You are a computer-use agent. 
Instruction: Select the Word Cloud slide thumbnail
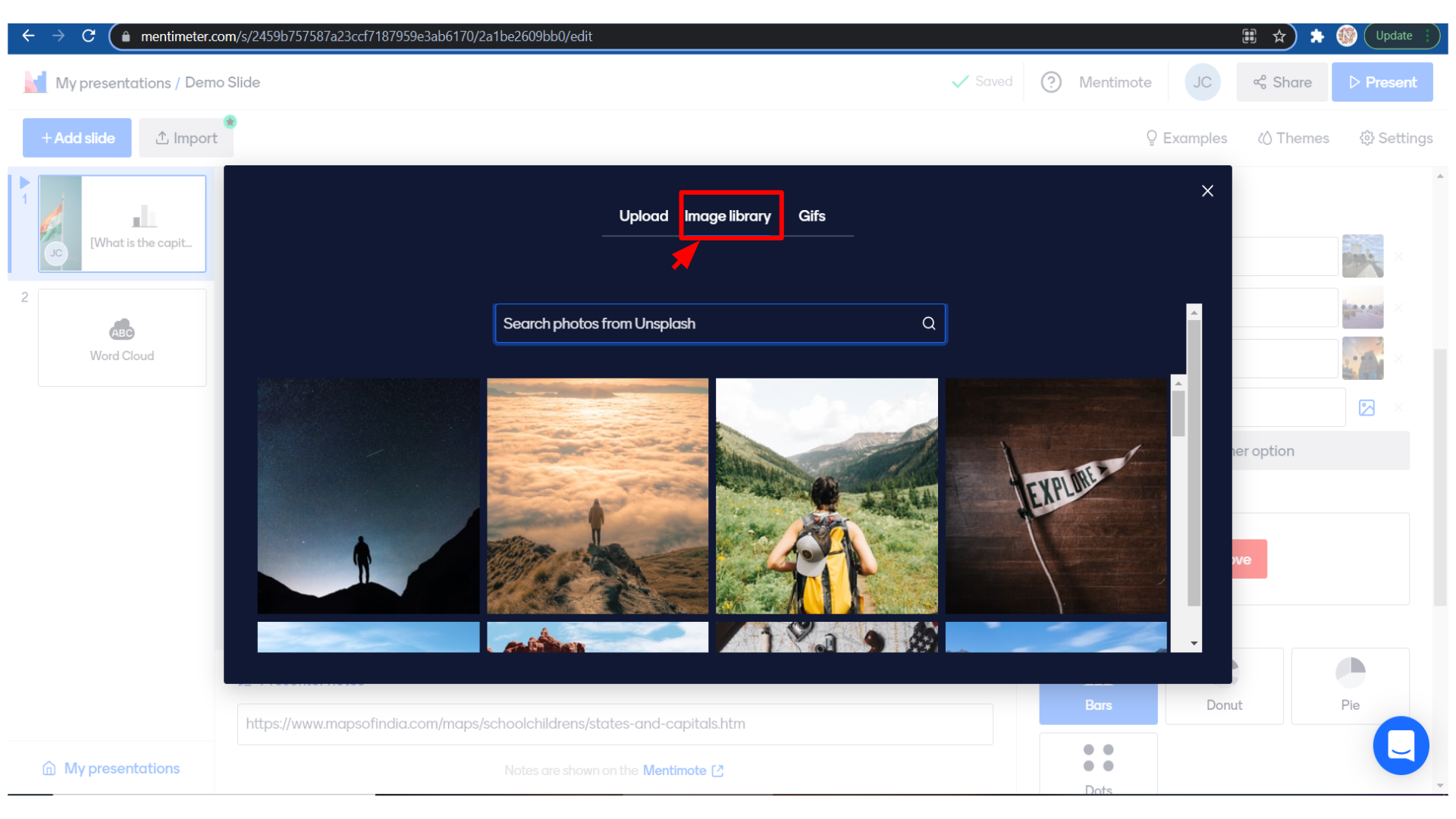122,337
